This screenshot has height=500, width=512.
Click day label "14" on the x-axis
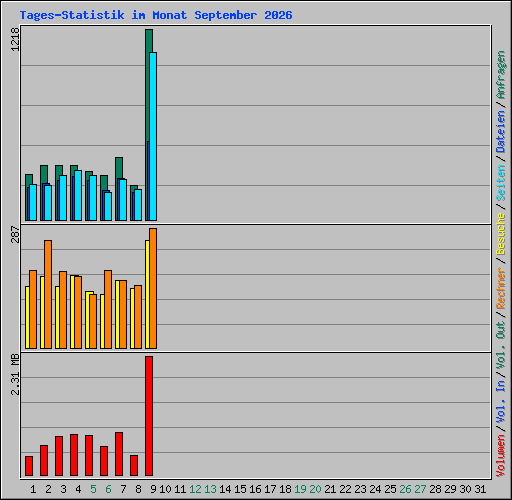[225, 489]
